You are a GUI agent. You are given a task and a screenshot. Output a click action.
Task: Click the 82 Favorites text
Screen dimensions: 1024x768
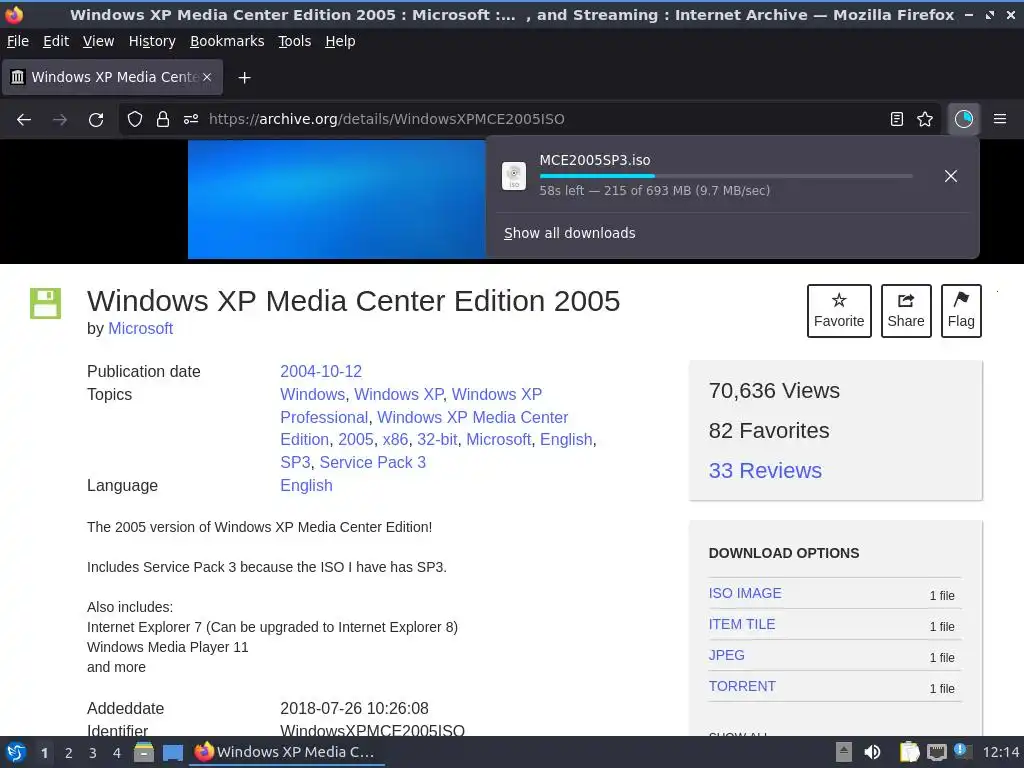[x=769, y=430]
